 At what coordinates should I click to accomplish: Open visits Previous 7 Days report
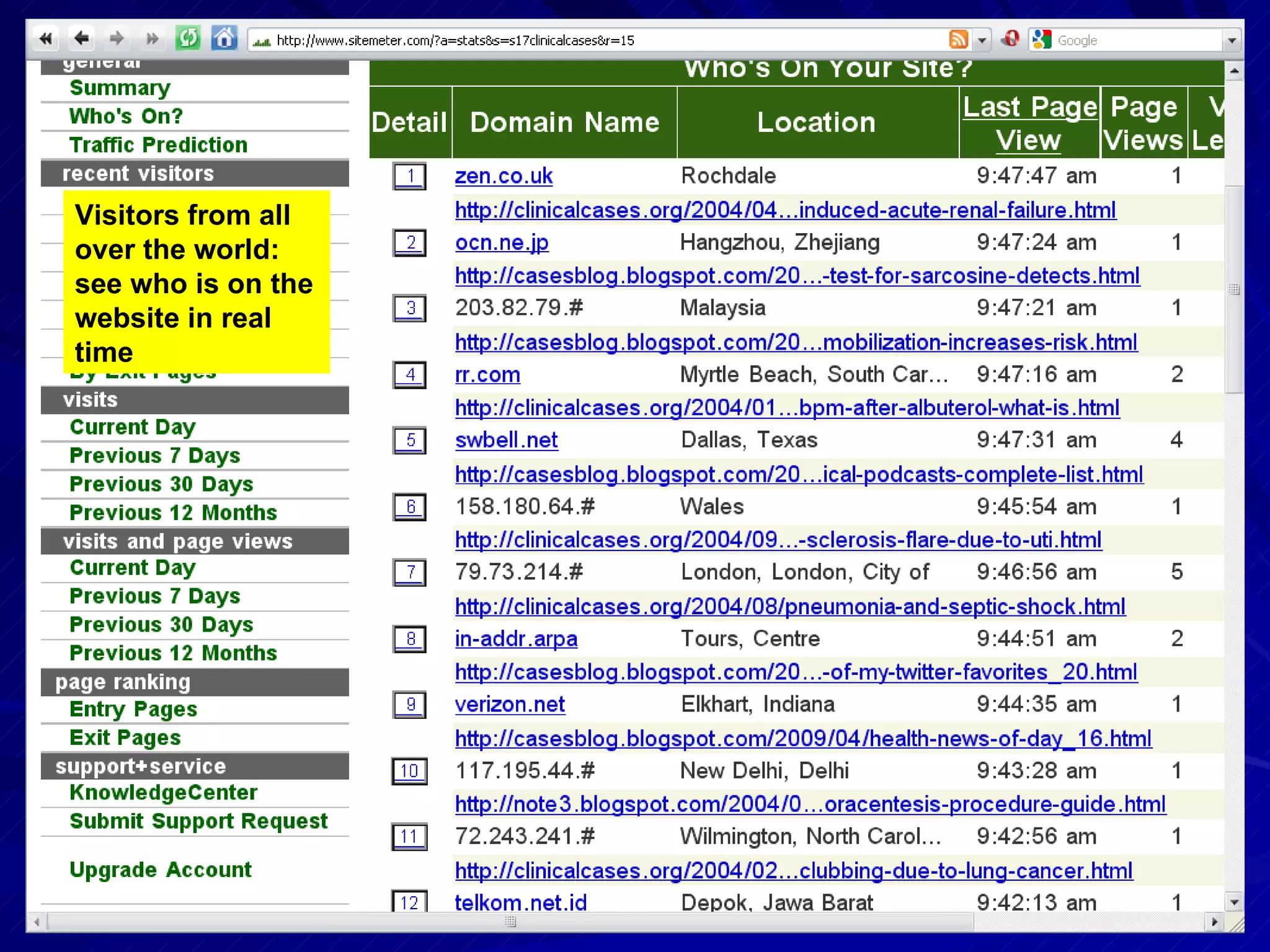click(155, 456)
